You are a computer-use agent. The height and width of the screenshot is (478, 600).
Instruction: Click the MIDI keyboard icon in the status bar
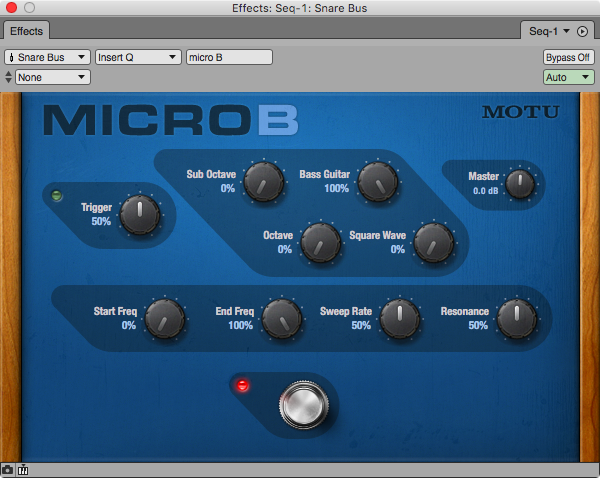point(23,470)
